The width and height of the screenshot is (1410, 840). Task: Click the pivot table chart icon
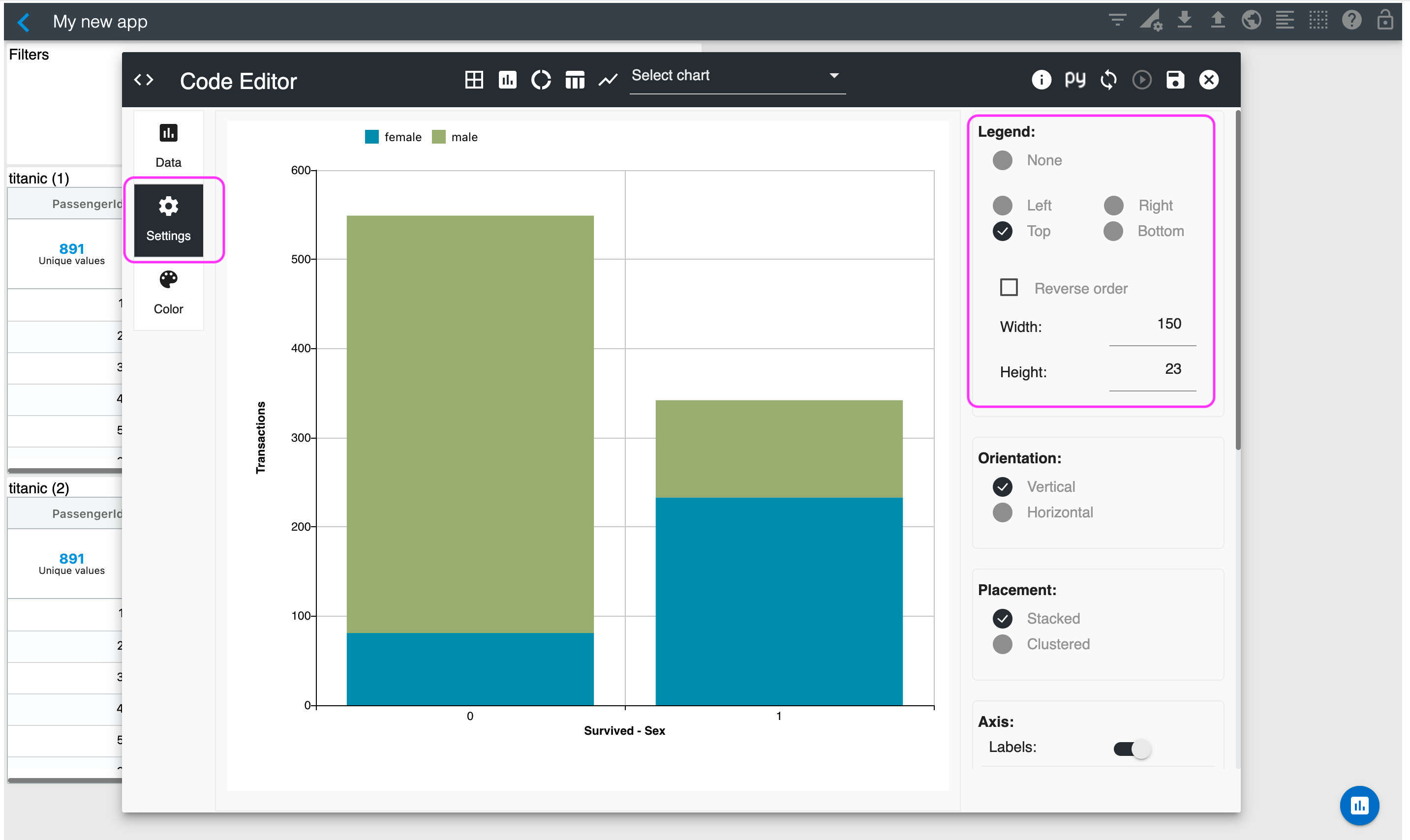tap(574, 80)
